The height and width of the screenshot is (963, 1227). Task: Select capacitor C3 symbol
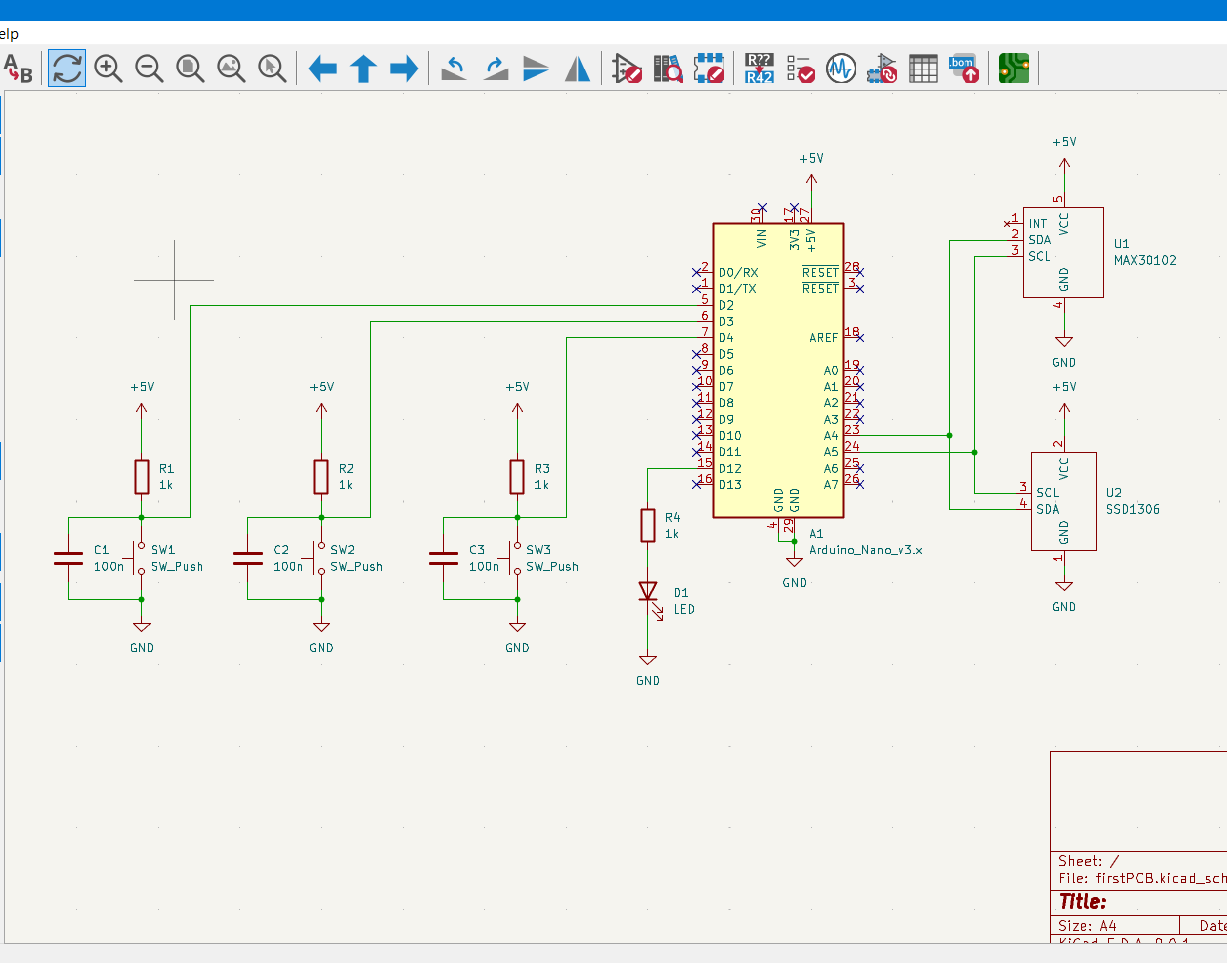click(x=443, y=558)
